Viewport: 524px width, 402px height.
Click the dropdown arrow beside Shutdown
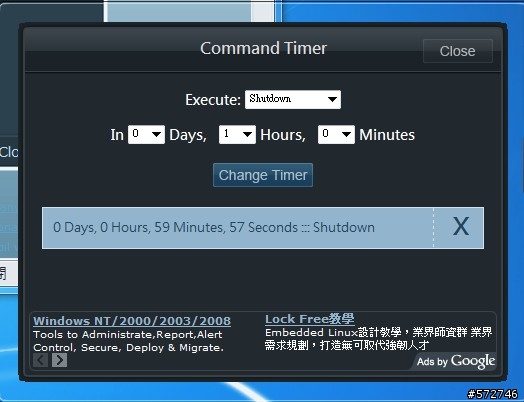[x=332, y=99]
